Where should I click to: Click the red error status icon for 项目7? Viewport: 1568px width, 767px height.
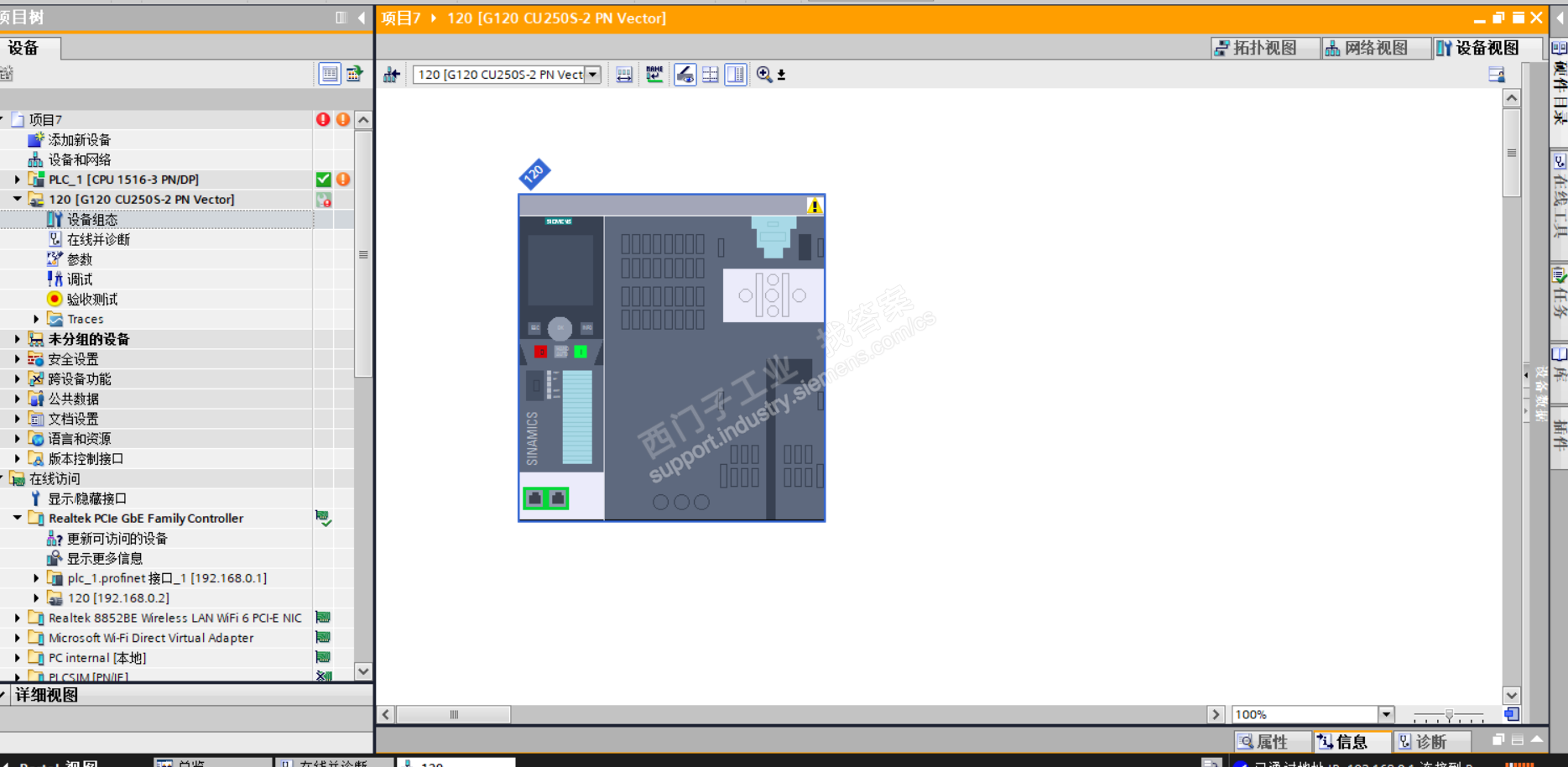click(x=323, y=119)
